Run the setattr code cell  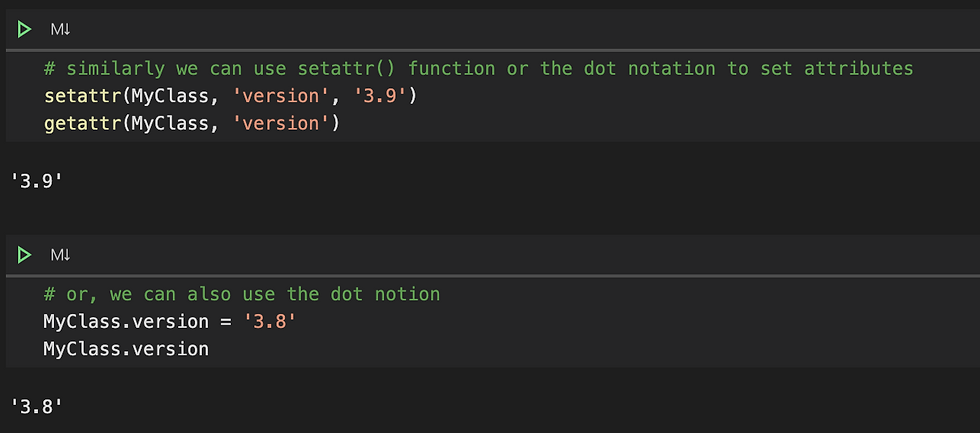[24, 29]
